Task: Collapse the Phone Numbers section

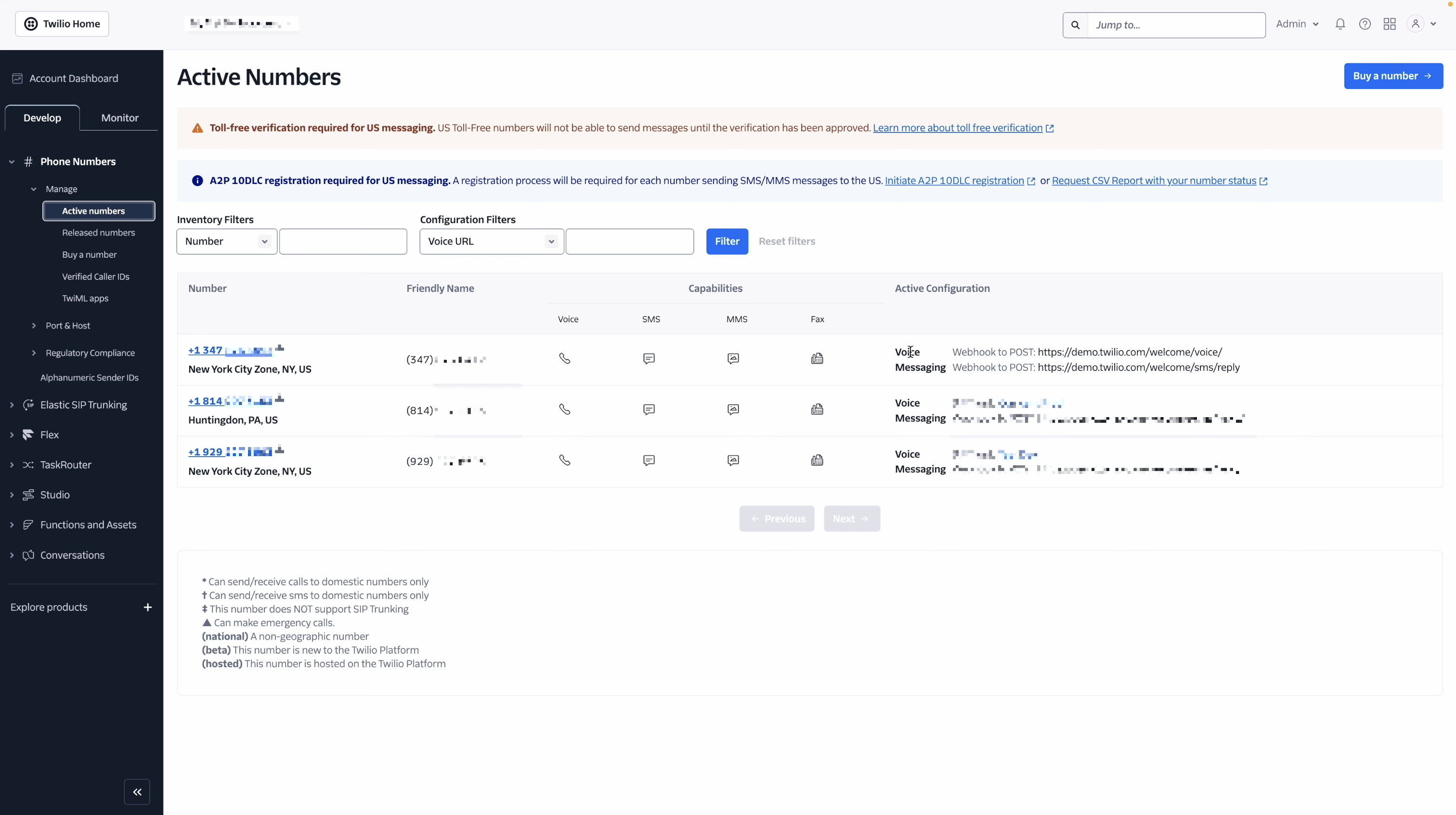Action: [12, 162]
